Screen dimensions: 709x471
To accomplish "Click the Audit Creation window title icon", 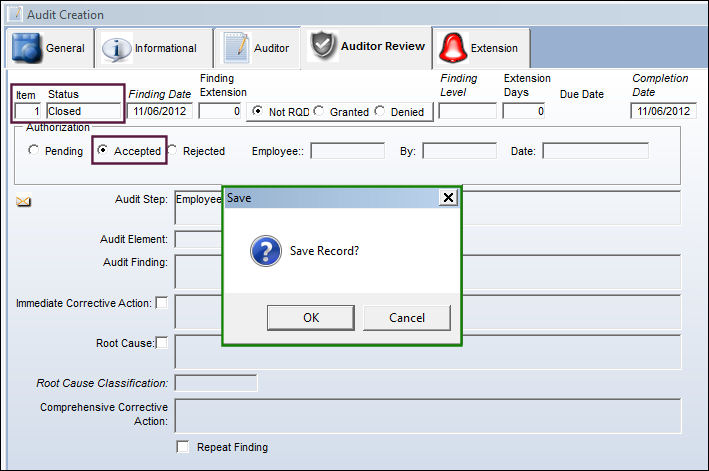I will (x=15, y=14).
